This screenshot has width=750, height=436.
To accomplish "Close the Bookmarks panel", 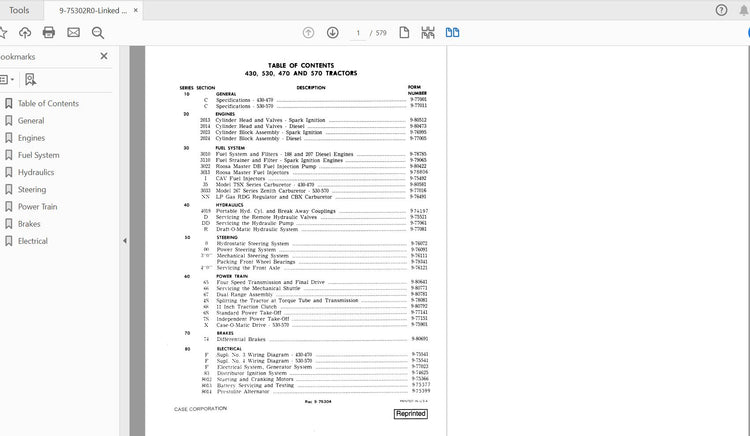I will coord(104,56).
